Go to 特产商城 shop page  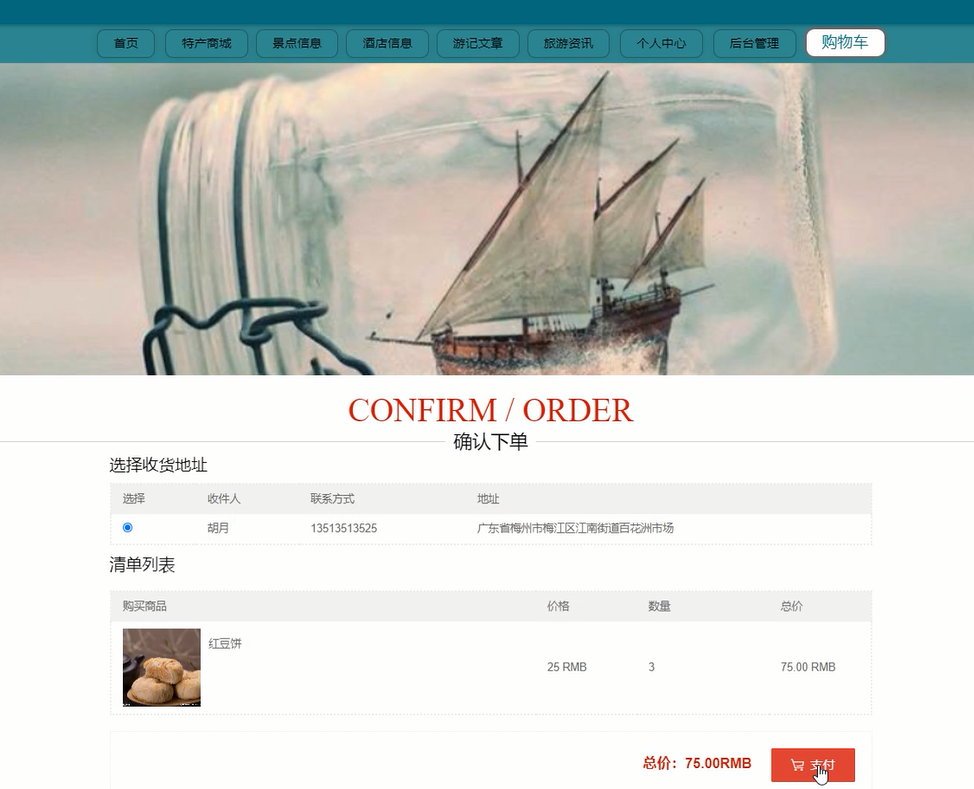[206, 43]
